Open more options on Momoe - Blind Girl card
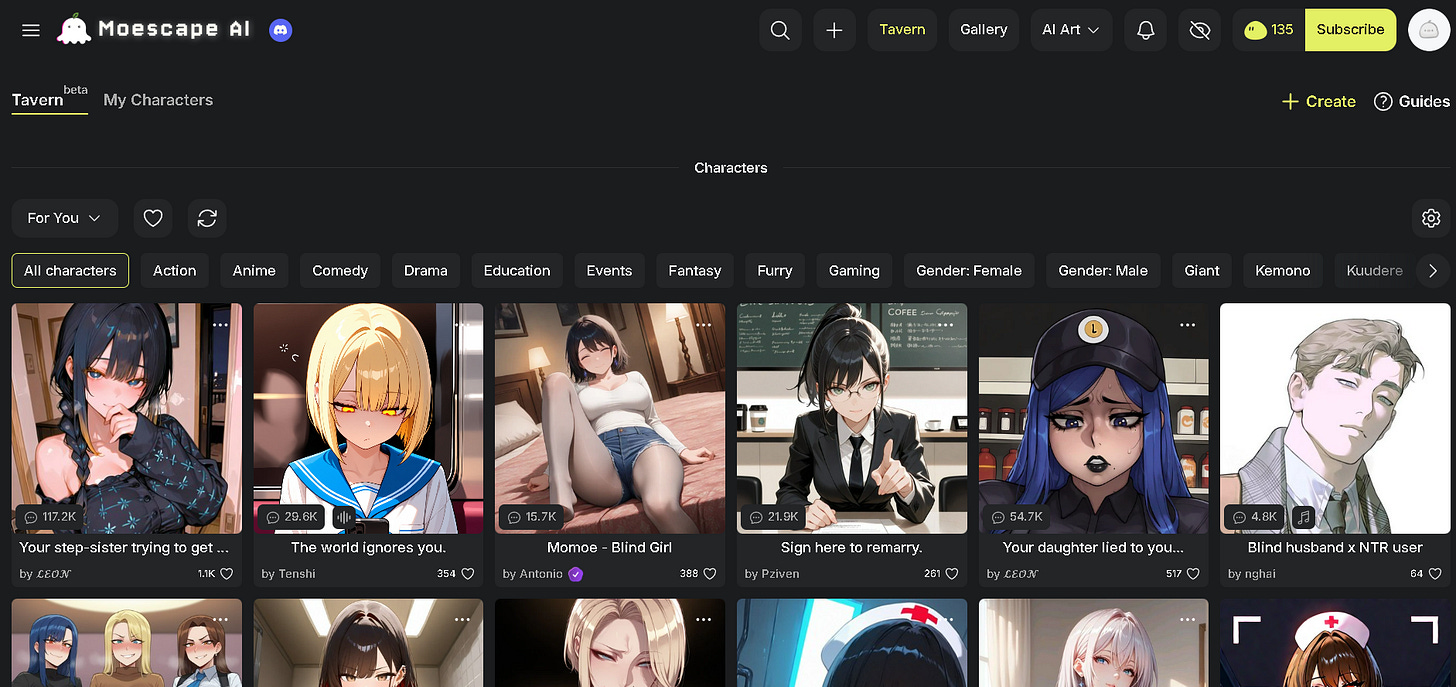This screenshot has width=1456, height=687. point(704,325)
